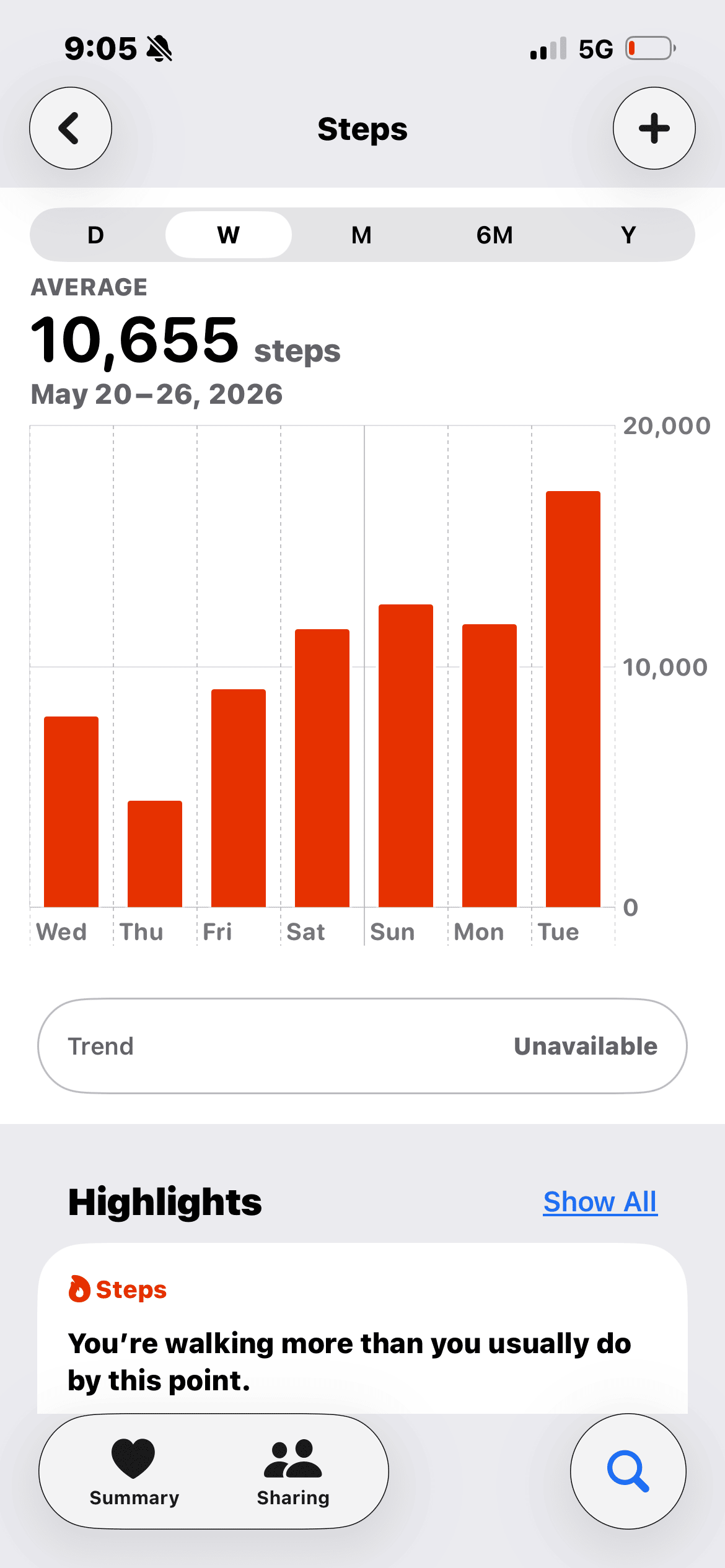Screen dimensions: 725x1568
Task: Tap the silent bell icon in status bar
Action: point(159,48)
